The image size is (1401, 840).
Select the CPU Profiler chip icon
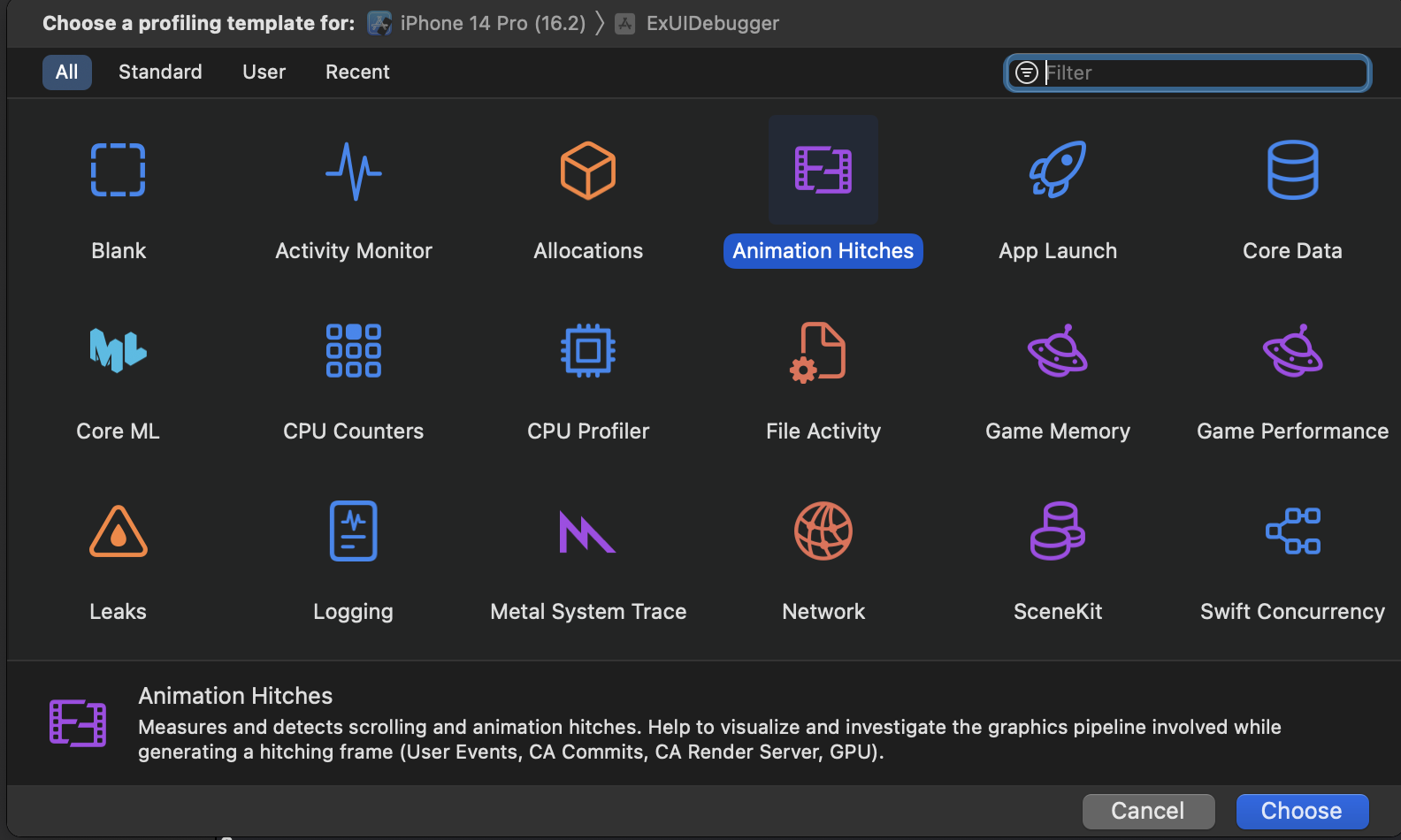588,350
